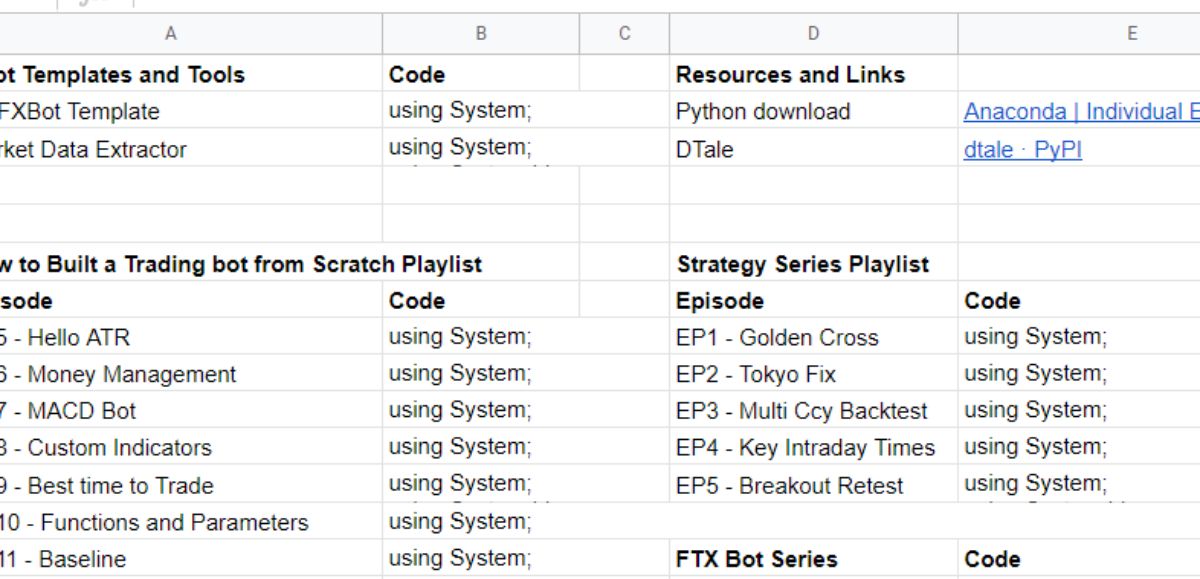The width and height of the screenshot is (1200, 579).
Task: Click the FXBot Template cell
Action: coord(80,111)
